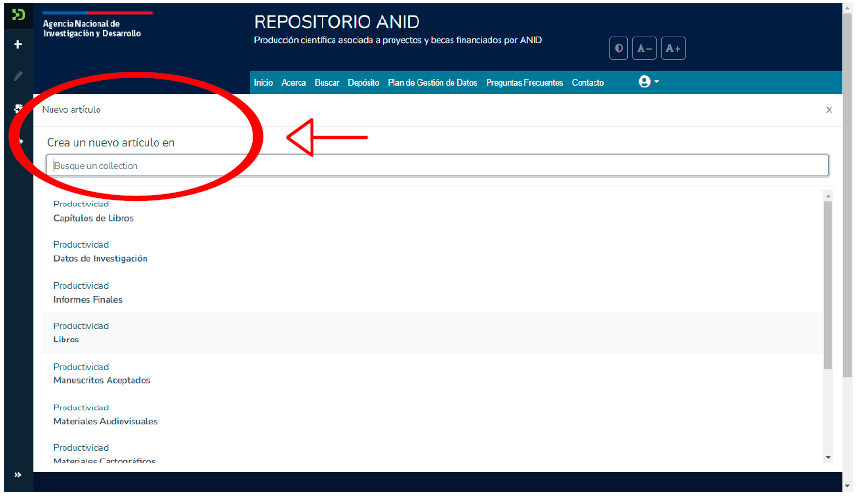The width and height of the screenshot is (857, 498).
Task: Select the Informes Finales collection
Action: coord(432,292)
